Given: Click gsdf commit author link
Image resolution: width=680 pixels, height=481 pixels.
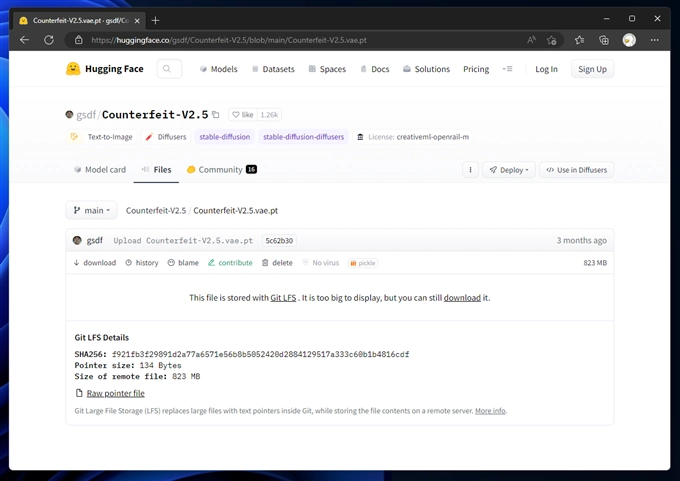Looking at the screenshot, I should coord(95,240).
